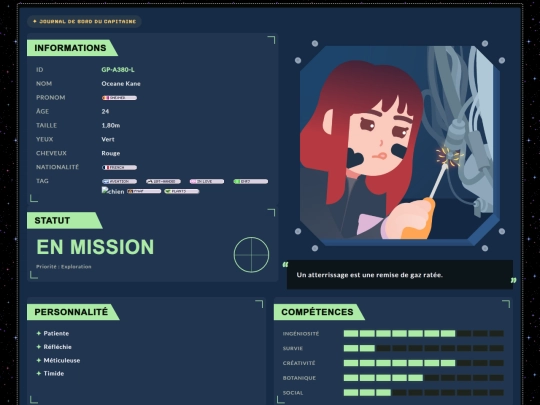Click the PRONOM field label
Image resolution: width=540 pixels, height=405 pixels.
tap(51, 97)
